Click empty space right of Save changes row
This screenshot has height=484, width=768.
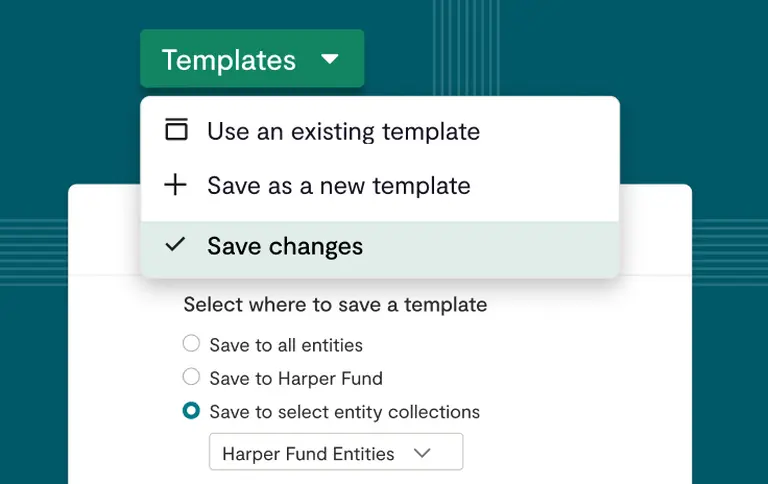click(500, 247)
